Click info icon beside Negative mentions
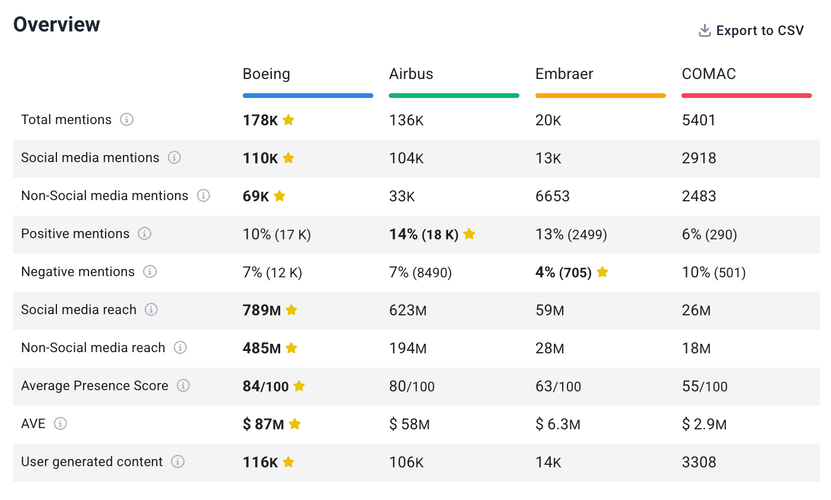Screen dimensions: 831x500 click(x=150, y=271)
